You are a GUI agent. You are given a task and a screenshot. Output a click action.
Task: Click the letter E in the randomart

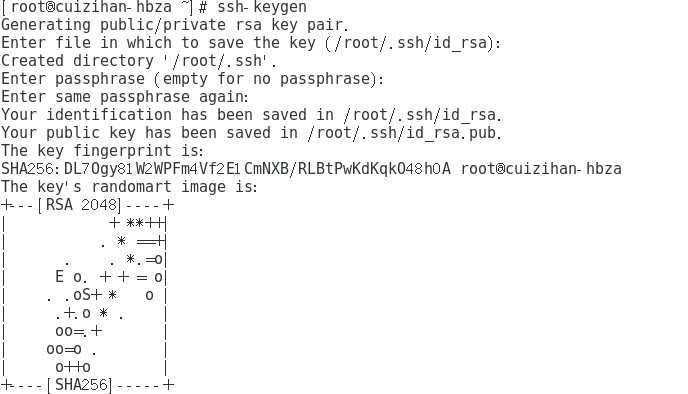[60, 277]
